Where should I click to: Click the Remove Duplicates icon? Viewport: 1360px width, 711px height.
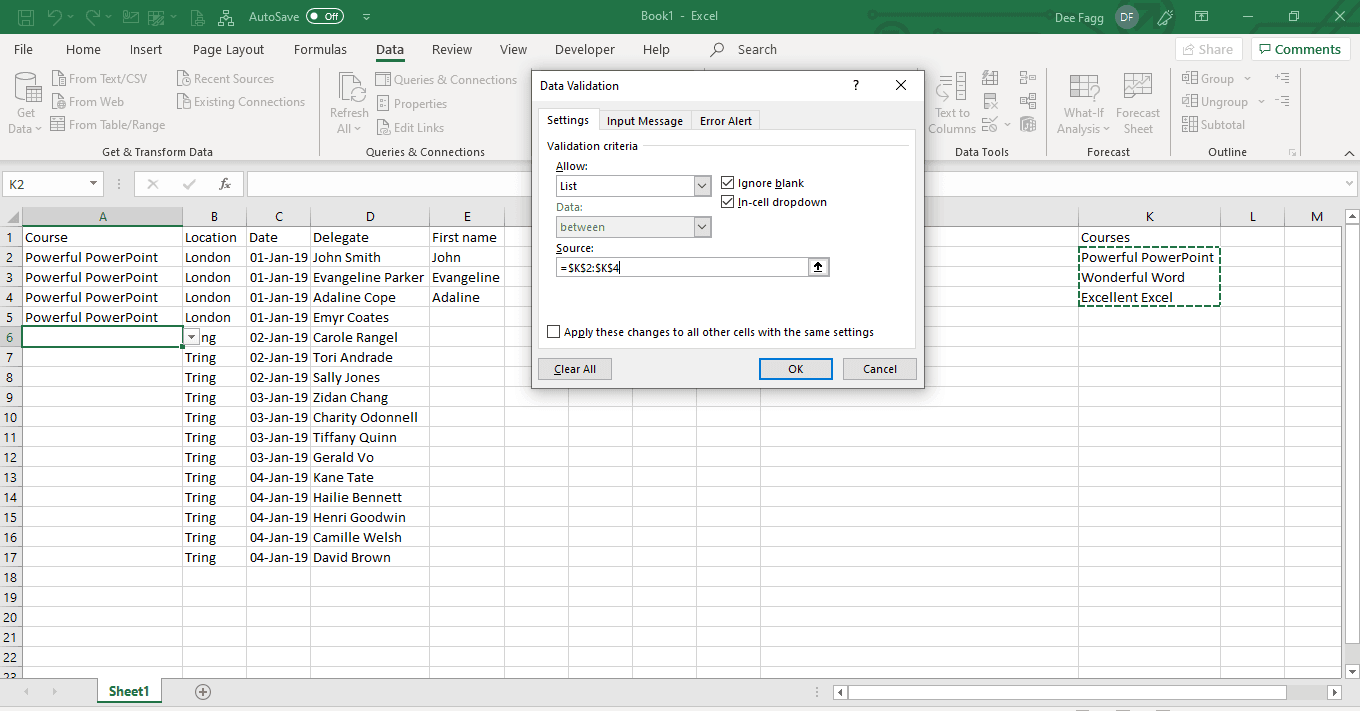pyautogui.click(x=990, y=101)
